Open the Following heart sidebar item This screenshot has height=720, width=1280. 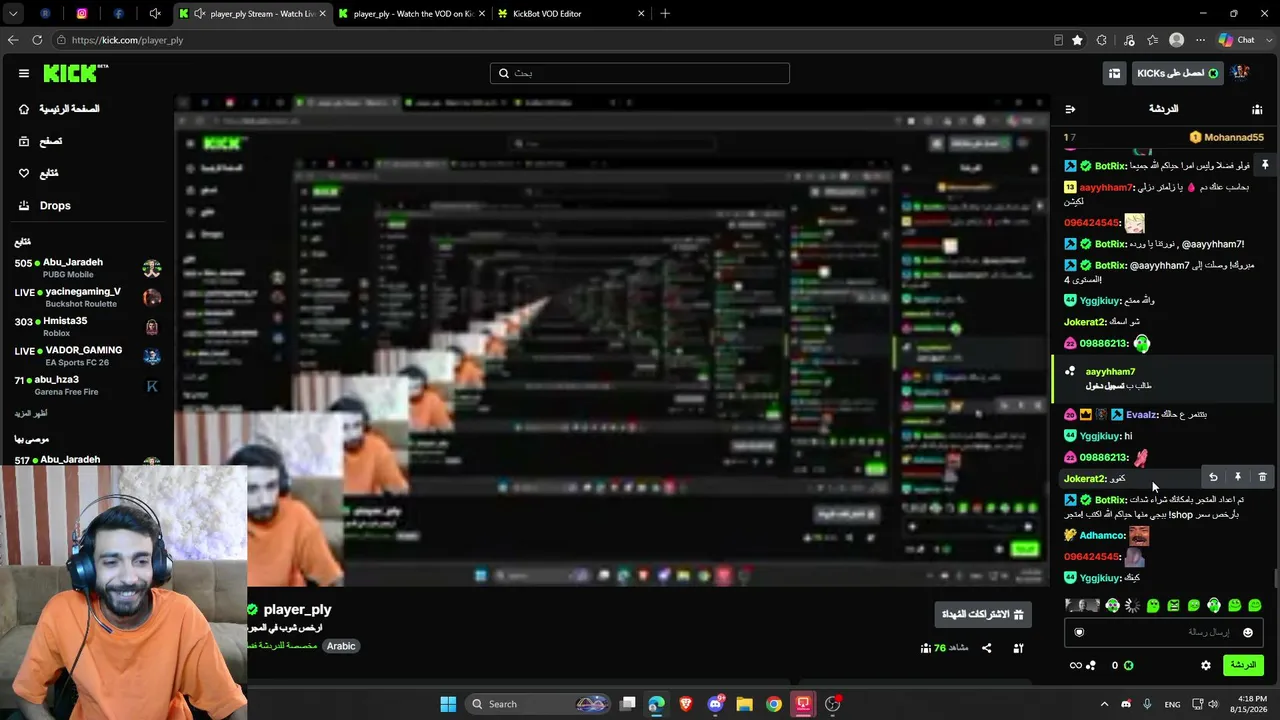point(38,173)
